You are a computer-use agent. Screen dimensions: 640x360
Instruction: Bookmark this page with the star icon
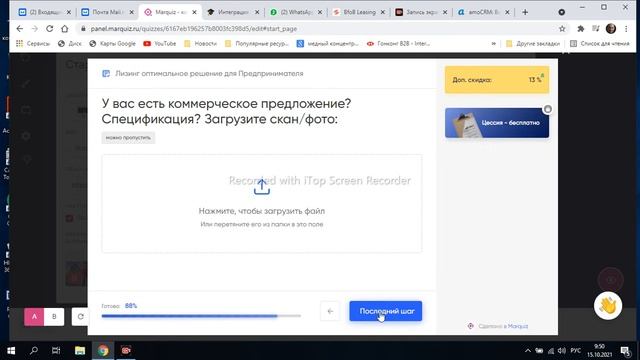point(562,29)
